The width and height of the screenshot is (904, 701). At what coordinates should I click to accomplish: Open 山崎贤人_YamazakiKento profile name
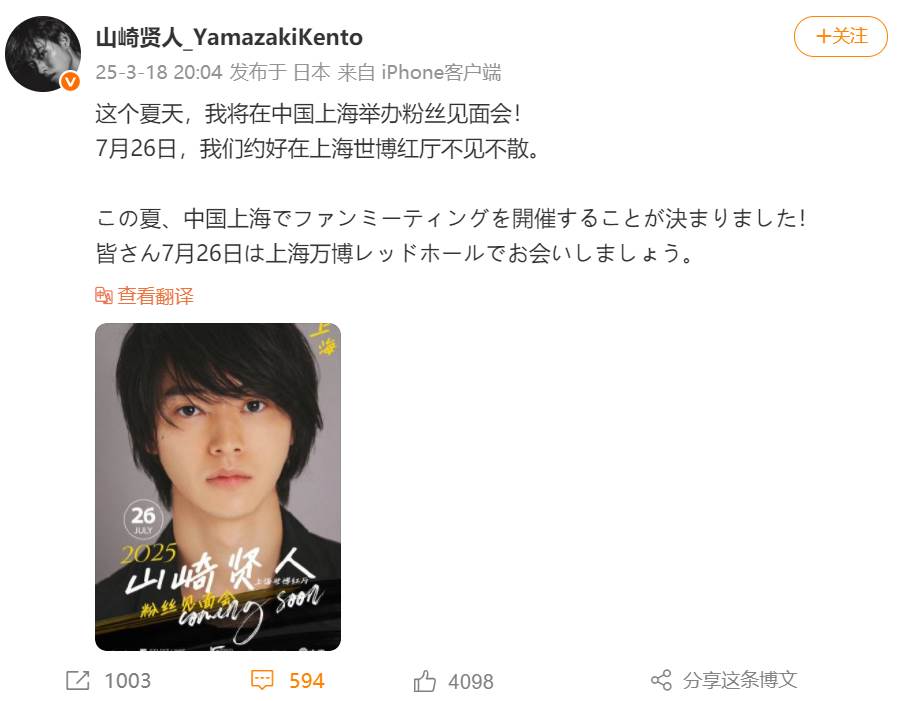click(x=229, y=37)
